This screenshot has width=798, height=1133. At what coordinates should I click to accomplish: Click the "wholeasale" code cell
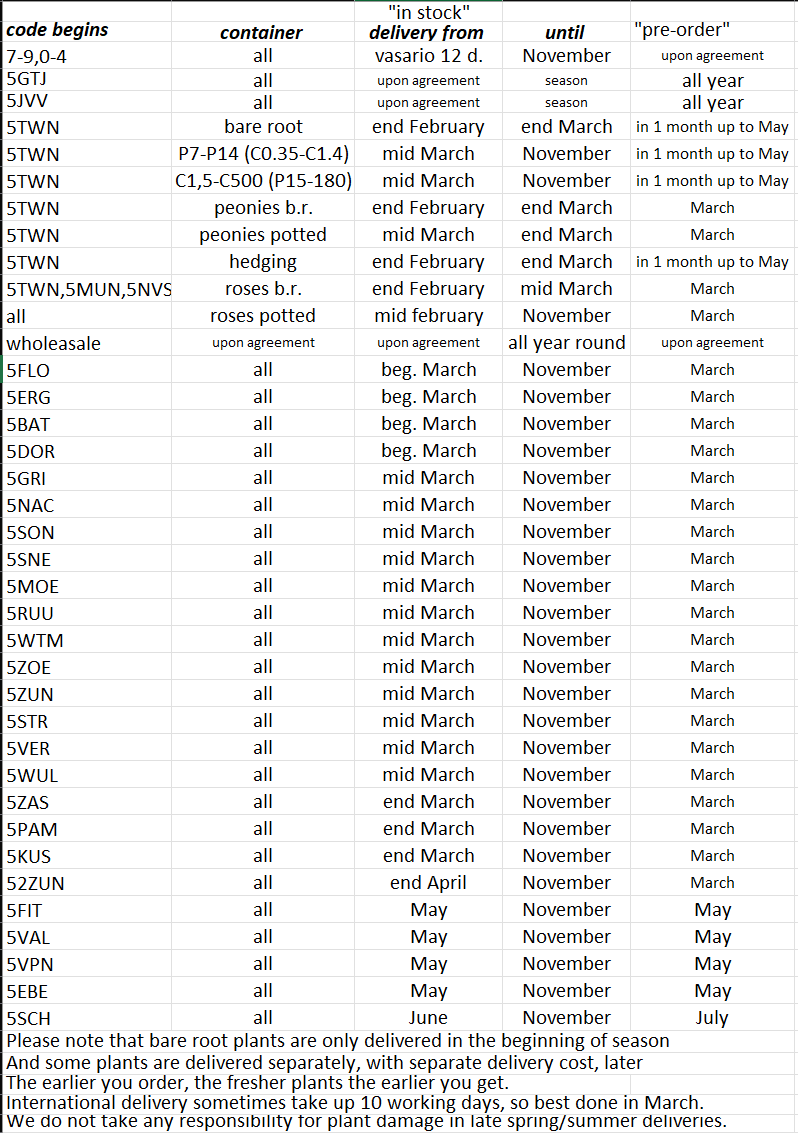point(53,343)
